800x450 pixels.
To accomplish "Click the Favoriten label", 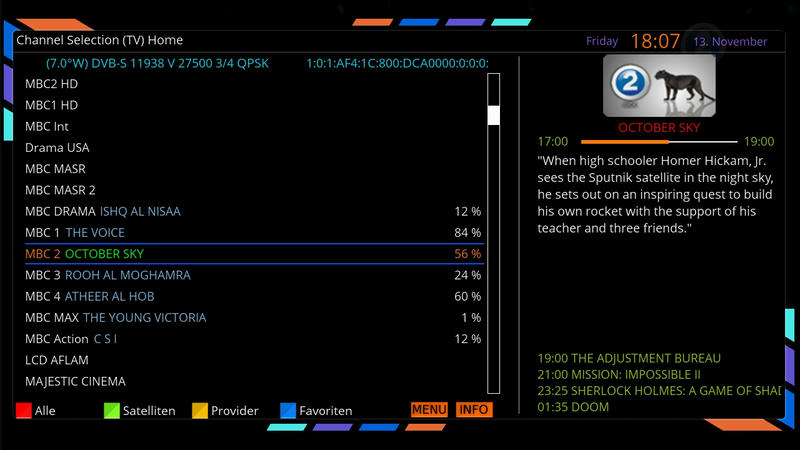I will 326,411.
